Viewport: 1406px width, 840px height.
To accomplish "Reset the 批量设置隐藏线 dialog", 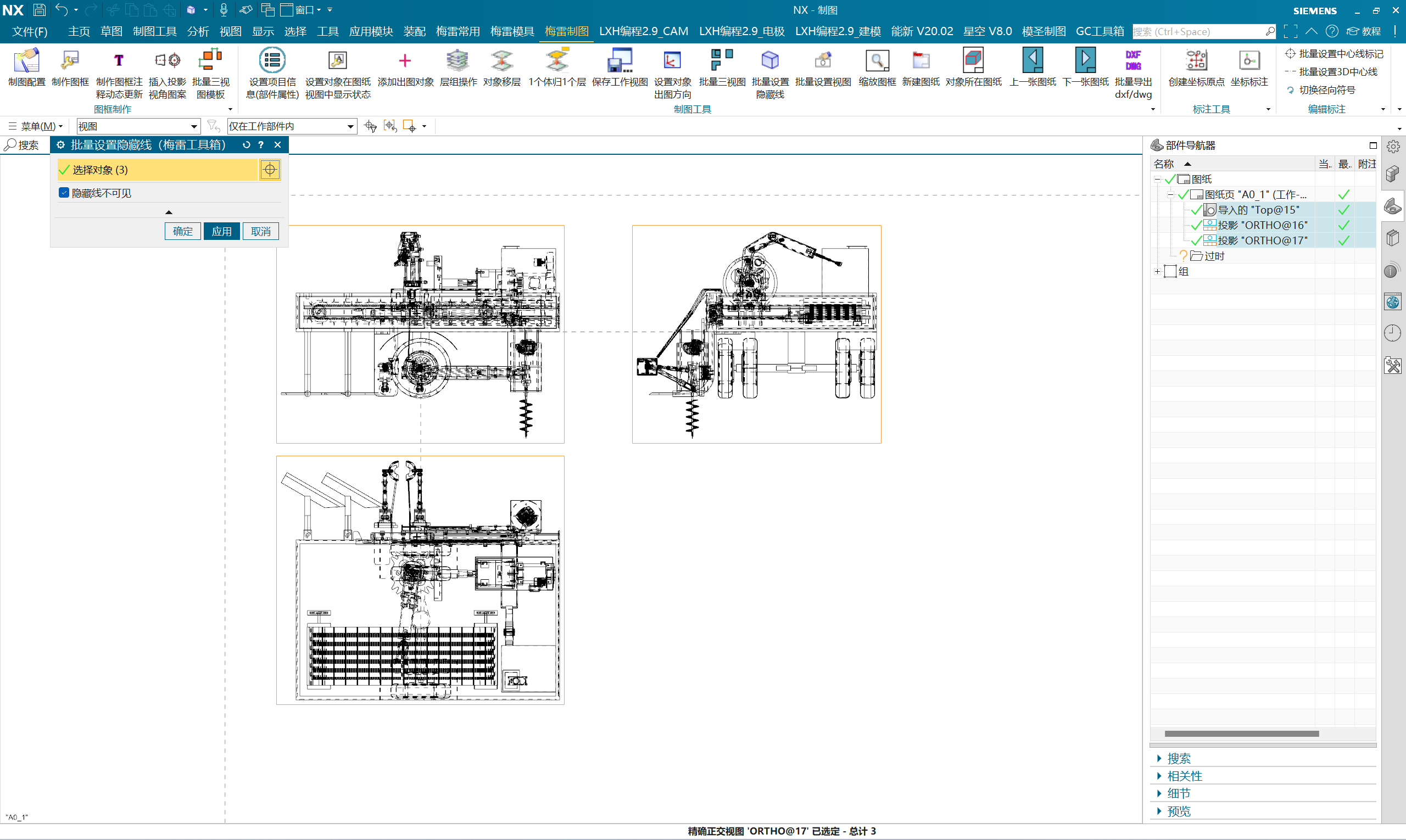I will (246, 145).
